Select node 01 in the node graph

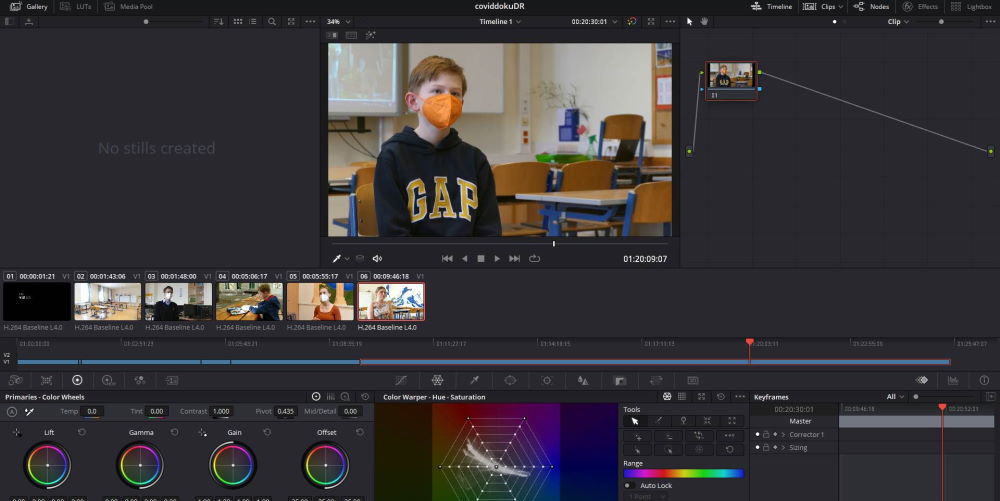(x=731, y=80)
